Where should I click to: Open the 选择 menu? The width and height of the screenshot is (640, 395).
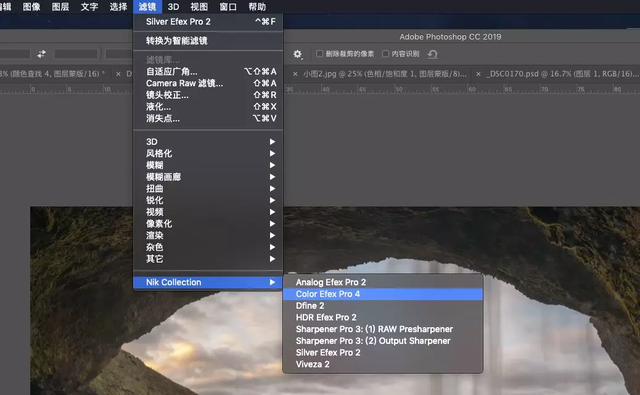[118, 7]
